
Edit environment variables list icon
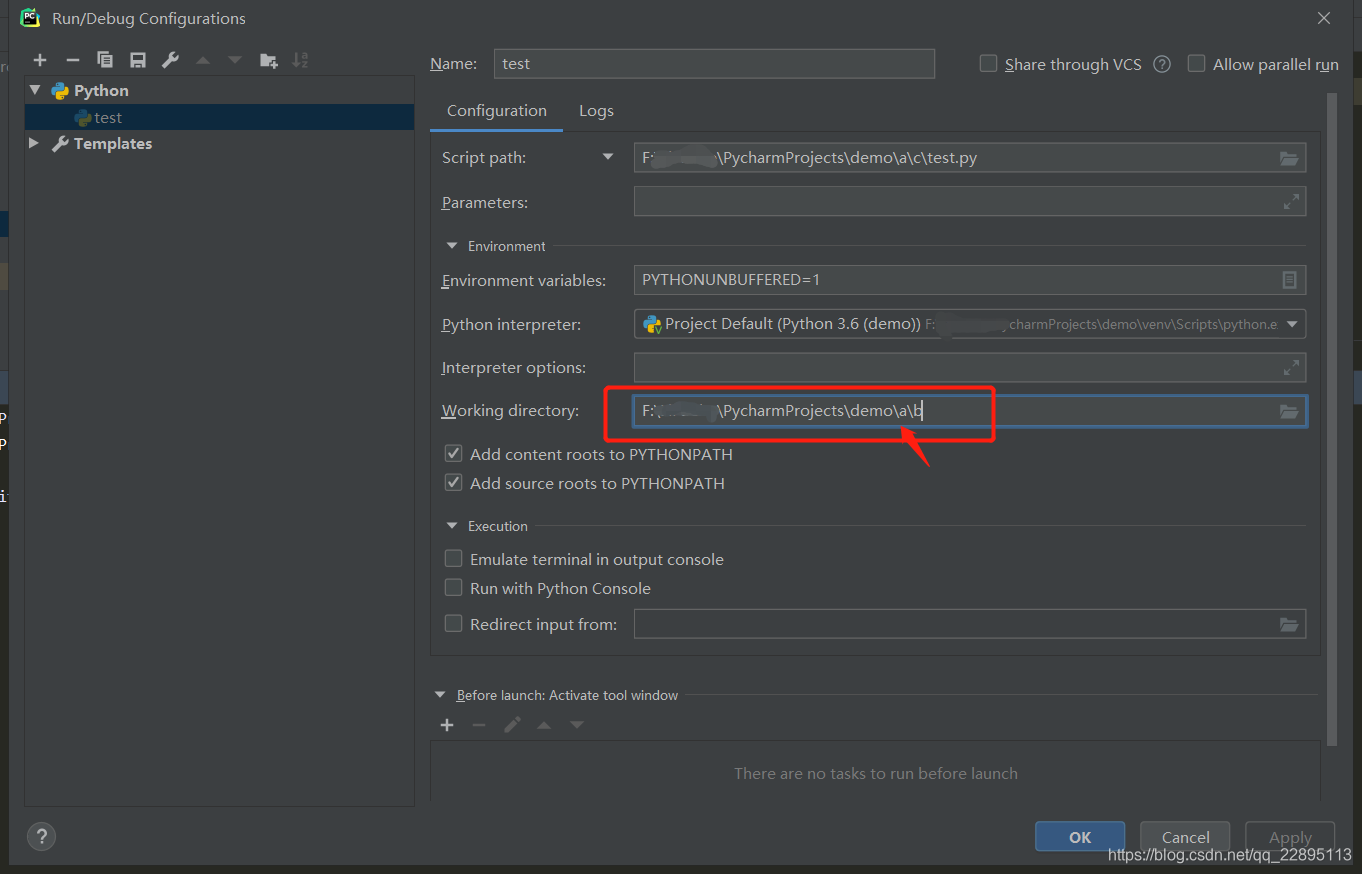point(1290,280)
